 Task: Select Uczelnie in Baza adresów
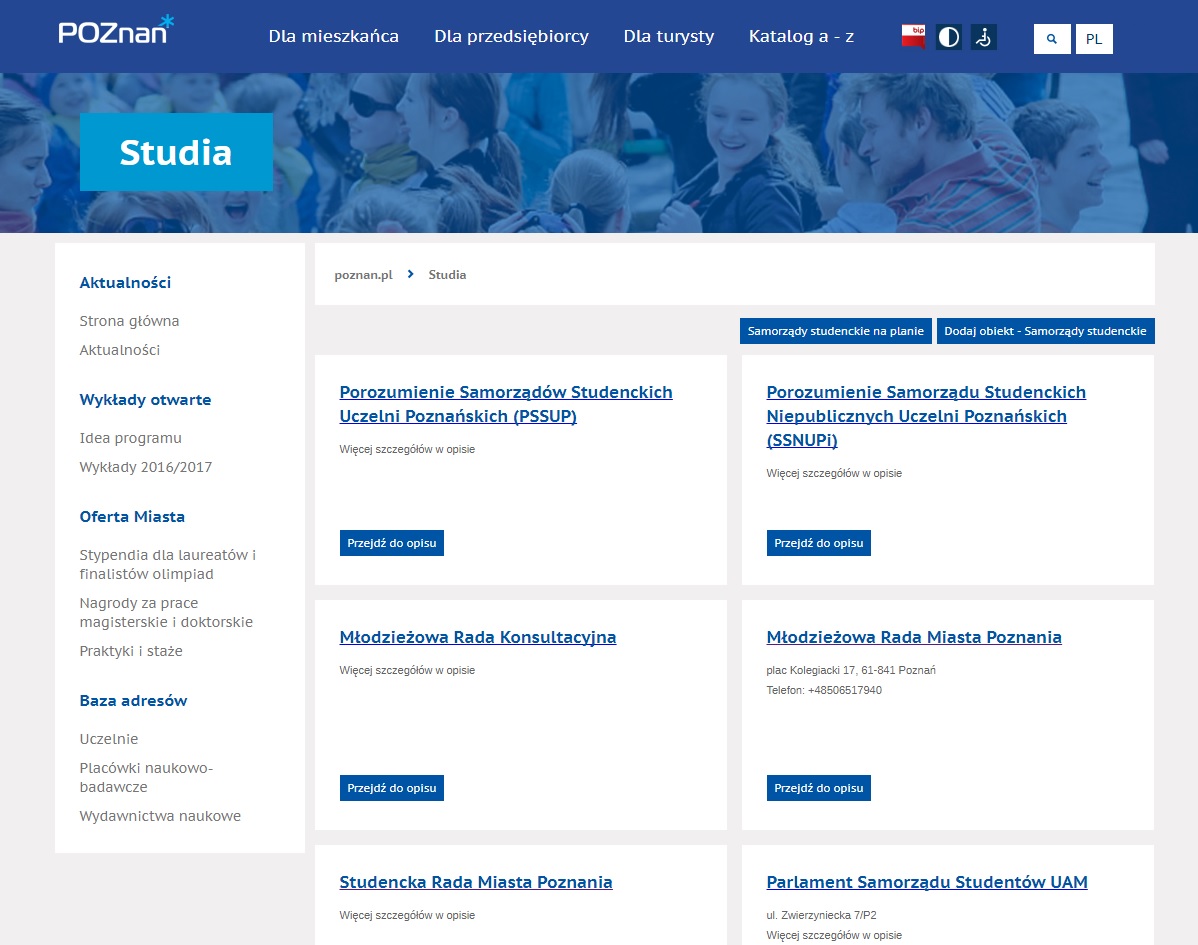click(108, 739)
